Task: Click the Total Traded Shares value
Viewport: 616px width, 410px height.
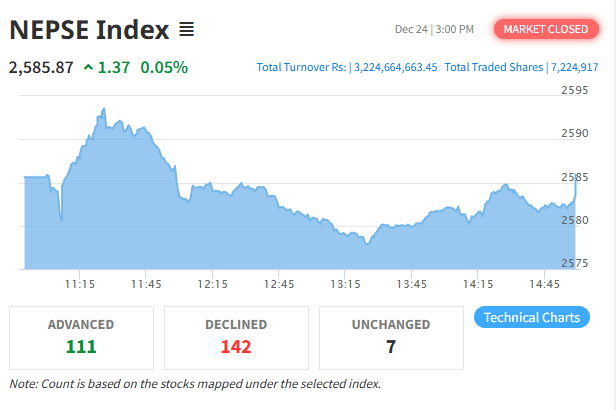Action: tap(574, 68)
